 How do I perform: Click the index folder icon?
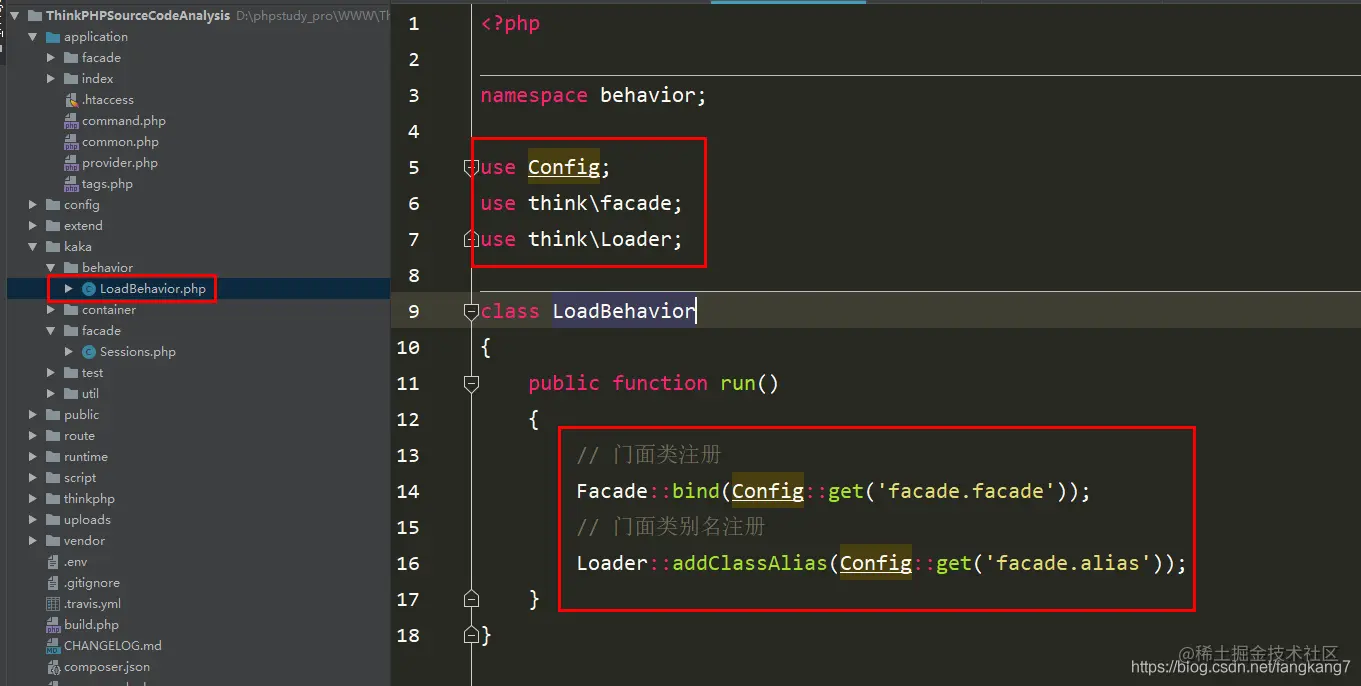pos(71,79)
